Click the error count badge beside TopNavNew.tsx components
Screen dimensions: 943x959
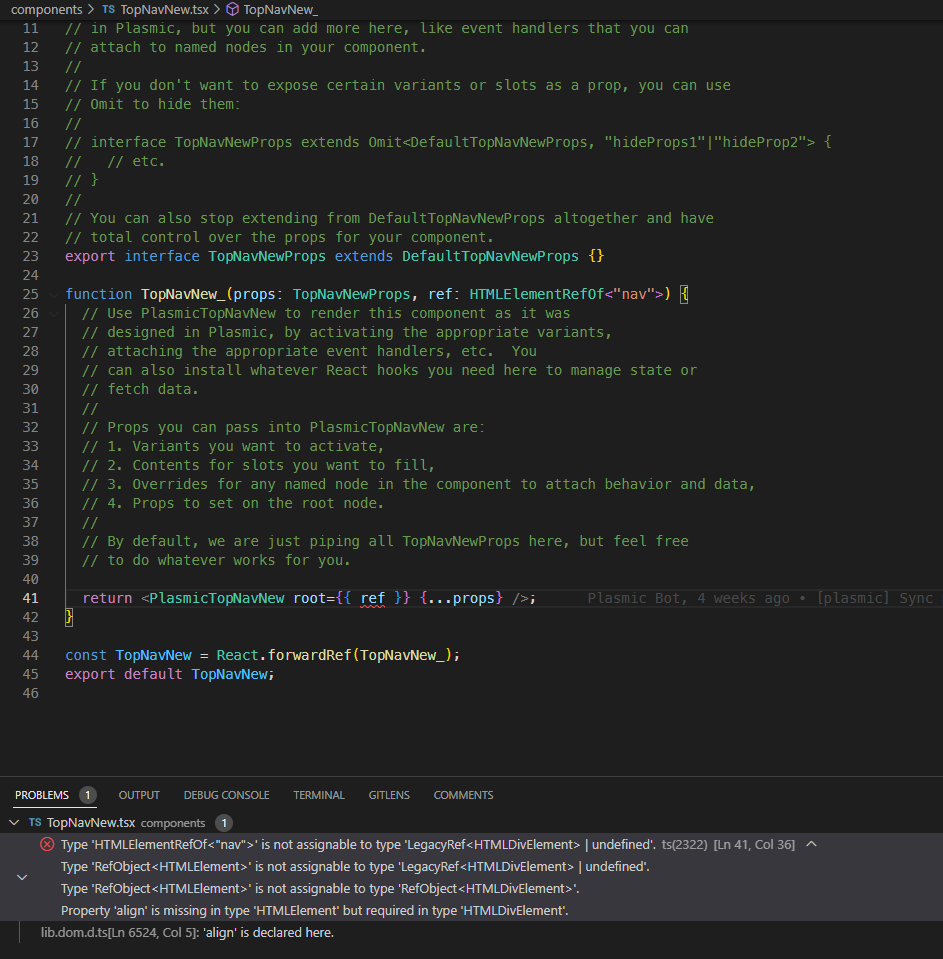point(224,823)
